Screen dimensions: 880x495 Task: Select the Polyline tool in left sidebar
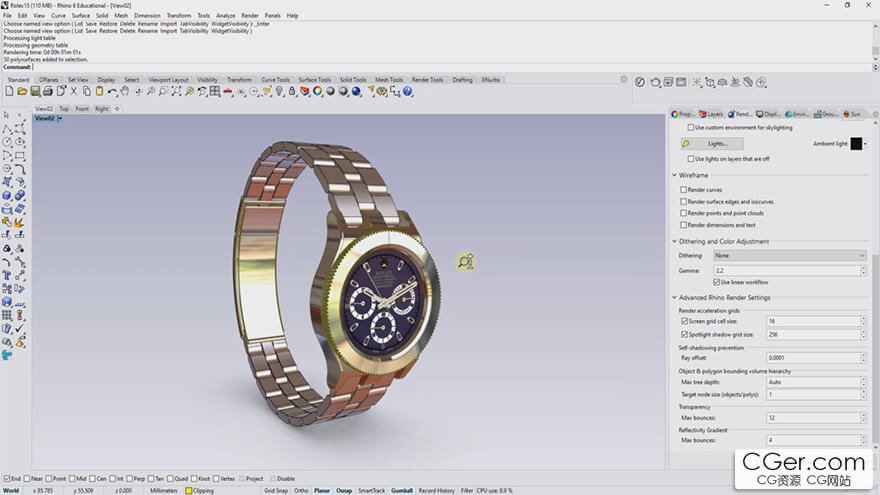coord(7,129)
